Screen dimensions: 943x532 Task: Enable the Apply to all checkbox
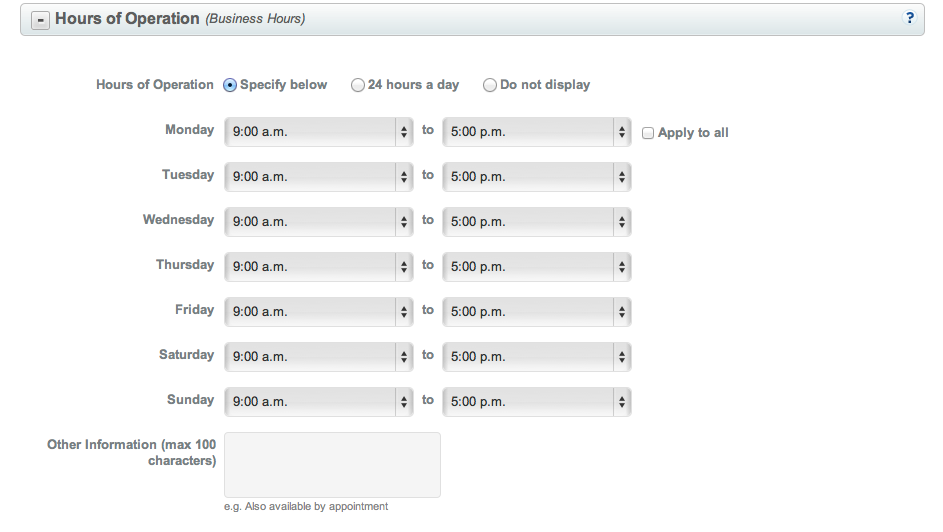click(648, 132)
